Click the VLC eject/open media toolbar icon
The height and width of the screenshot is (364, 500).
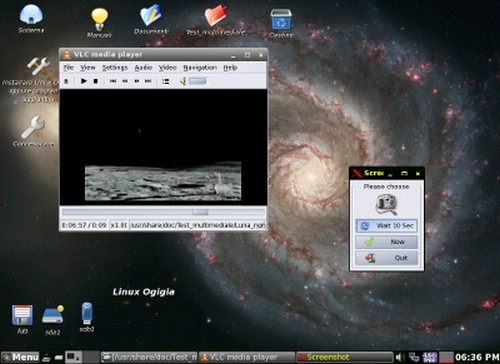coord(66,81)
